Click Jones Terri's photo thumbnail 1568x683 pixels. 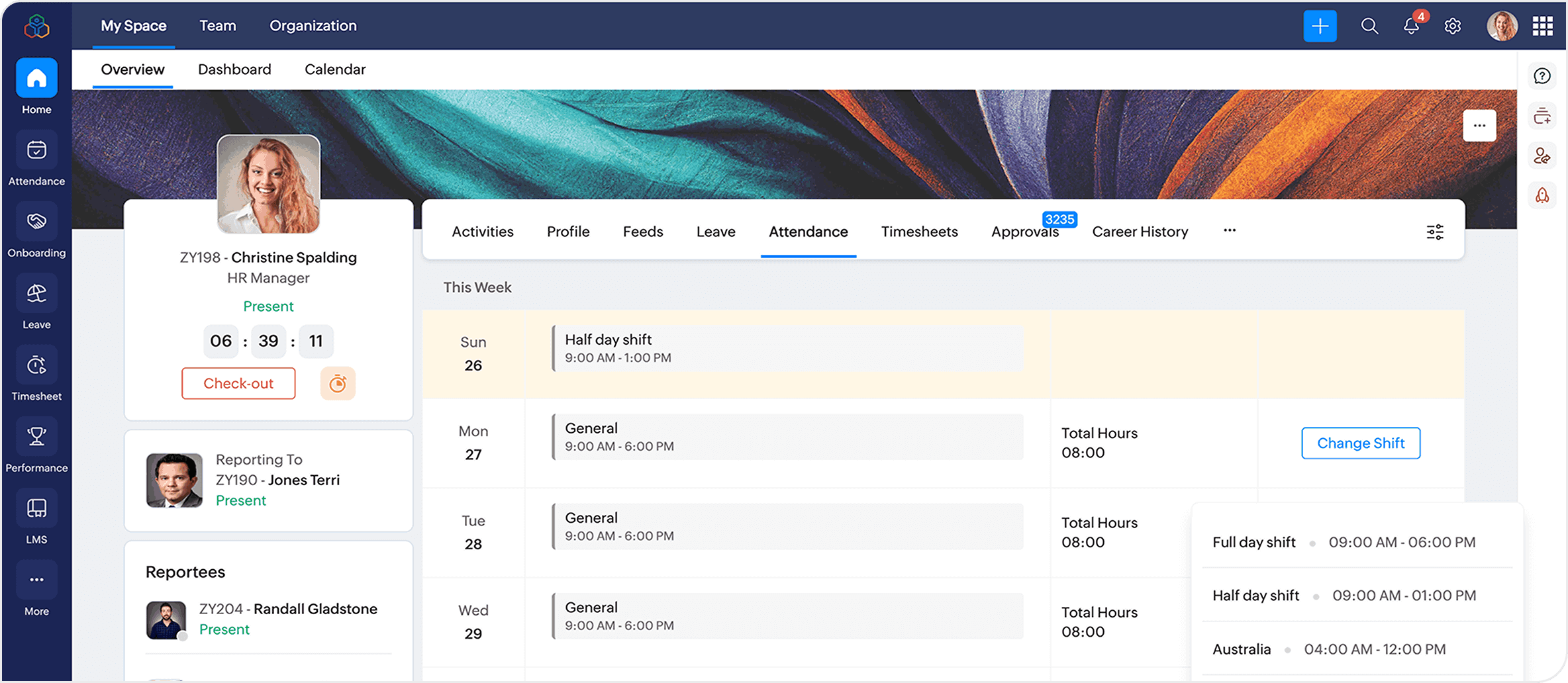pyautogui.click(x=174, y=480)
